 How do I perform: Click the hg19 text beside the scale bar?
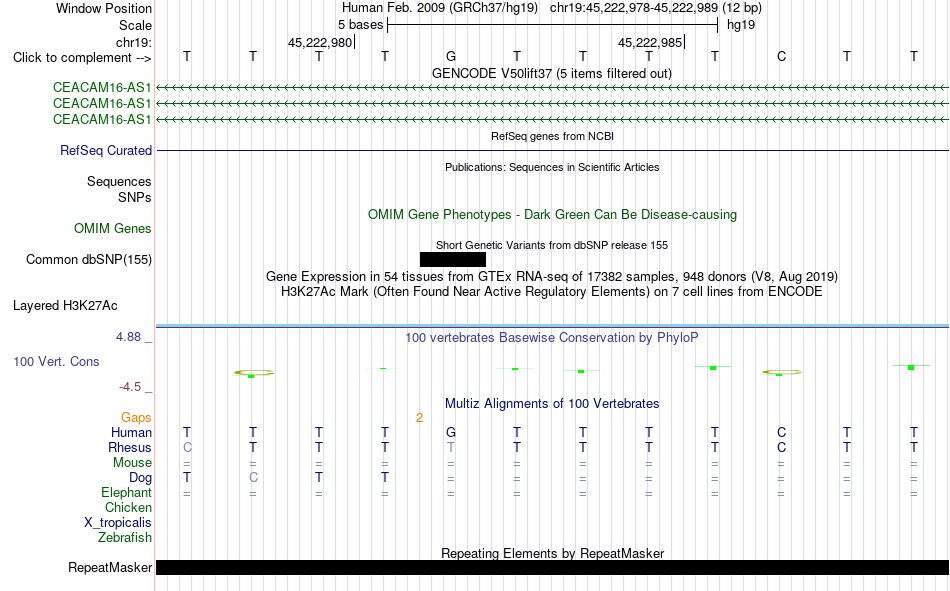tap(741, 25)
